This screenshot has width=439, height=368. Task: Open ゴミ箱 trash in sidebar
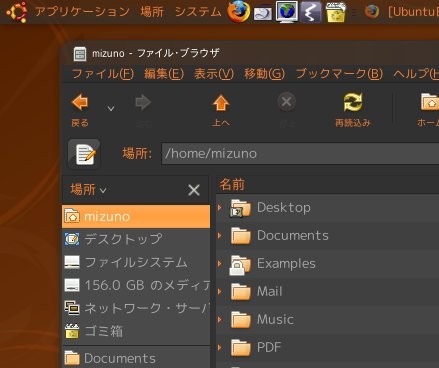pos(136,331)
